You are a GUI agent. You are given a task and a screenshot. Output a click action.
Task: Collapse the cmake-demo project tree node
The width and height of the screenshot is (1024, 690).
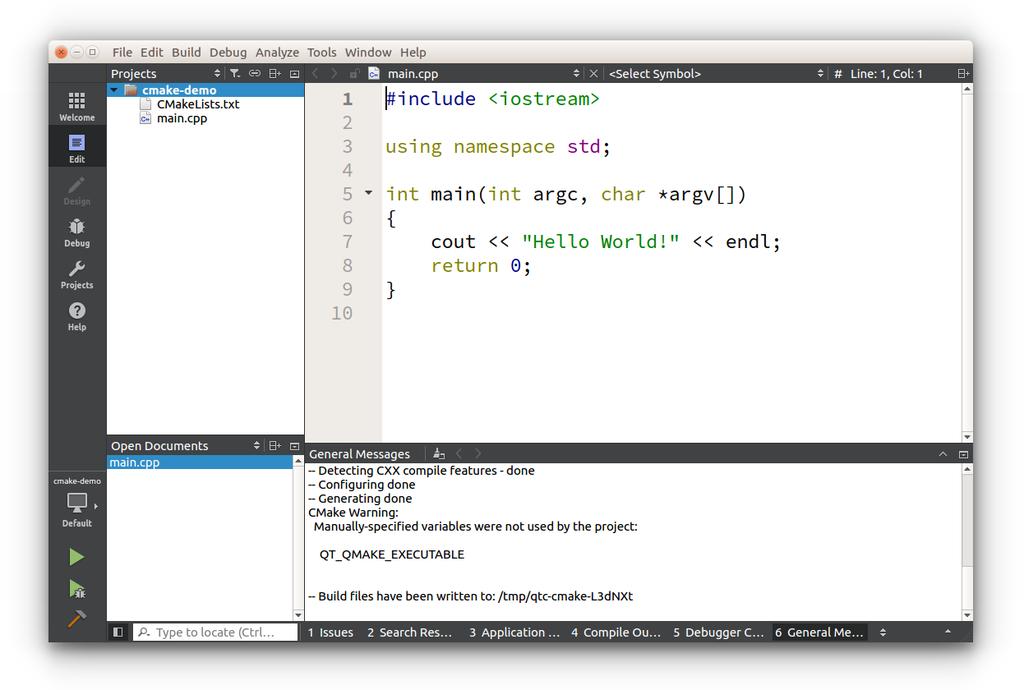(x=114, y=90)
